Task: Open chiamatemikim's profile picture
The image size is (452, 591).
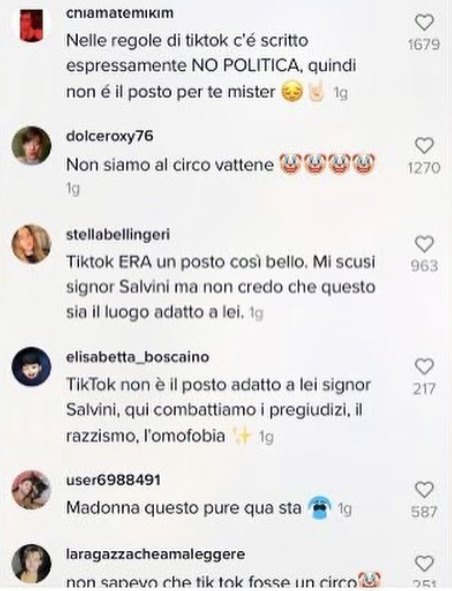Action: tap(31, 24)
